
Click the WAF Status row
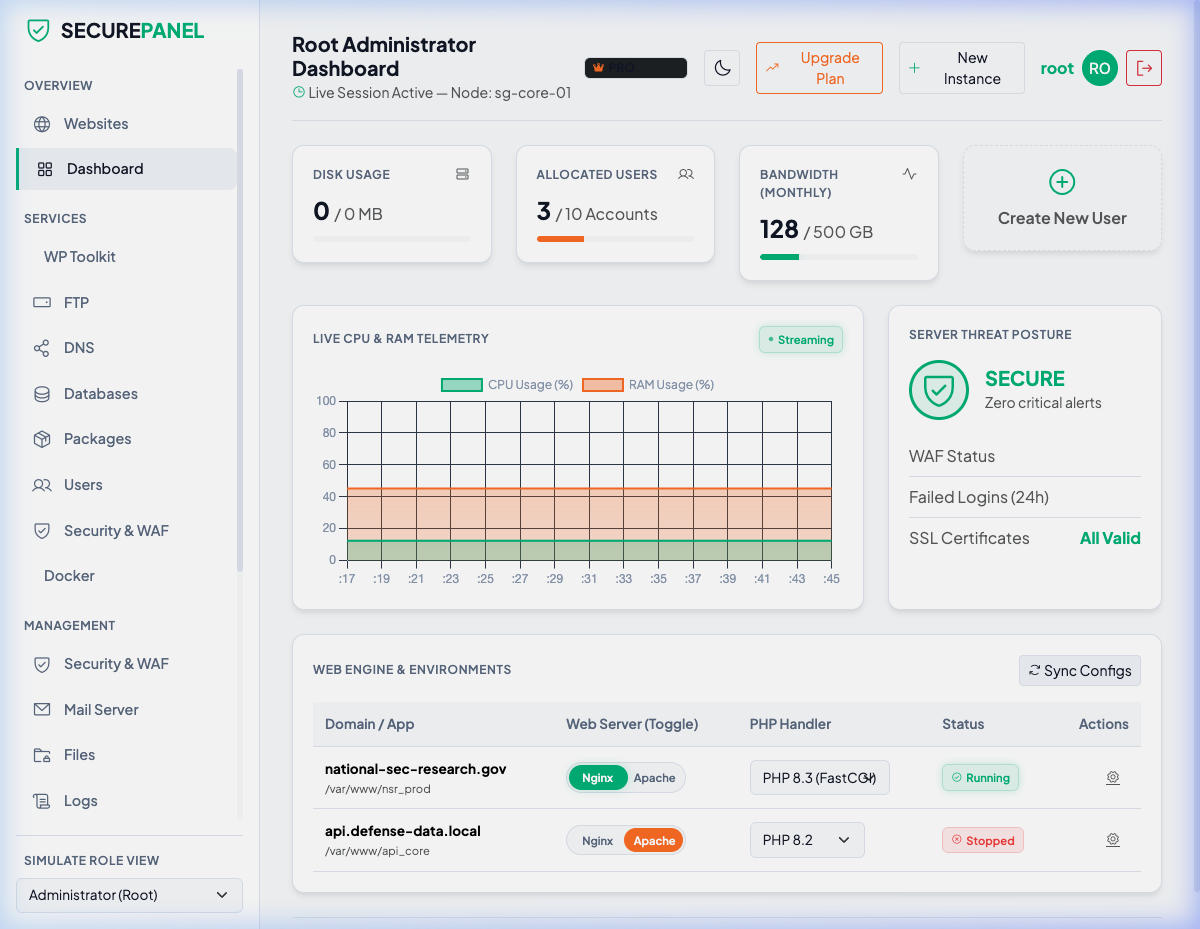[x=1025, y=456]
